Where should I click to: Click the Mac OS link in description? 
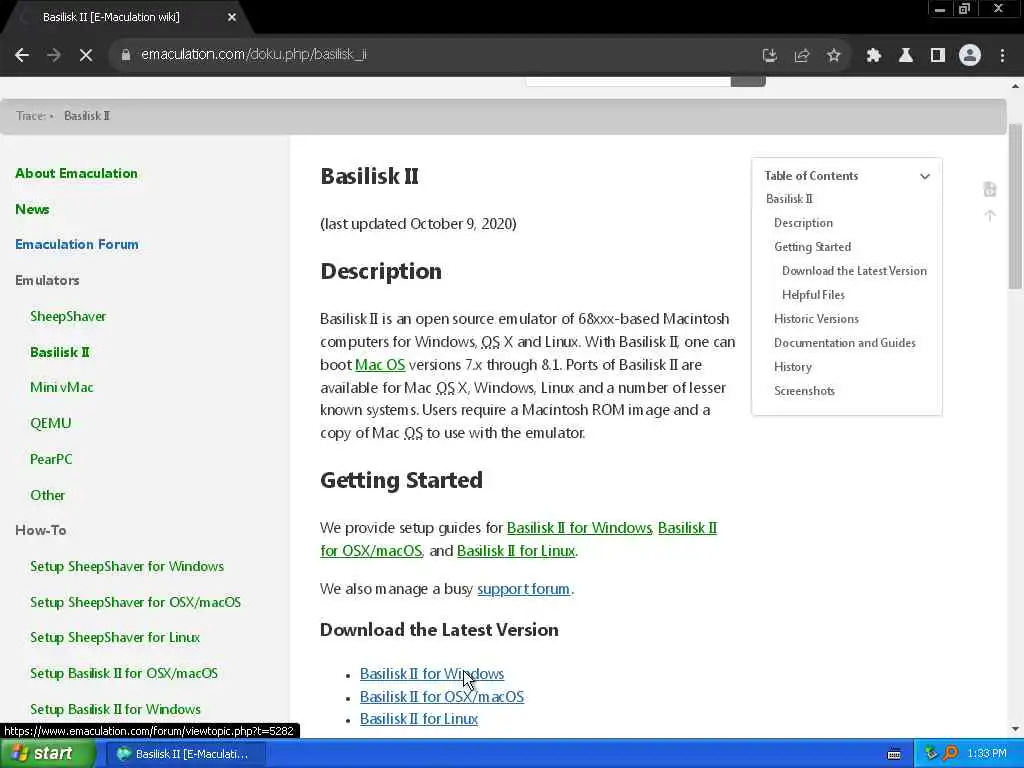(380, 365)
